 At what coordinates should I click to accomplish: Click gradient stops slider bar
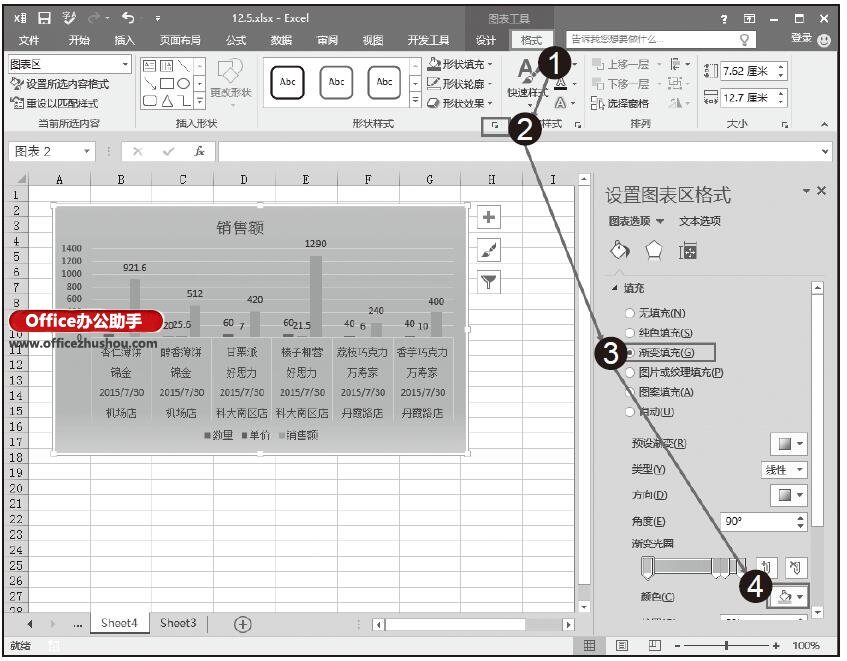tap(693, 566)
